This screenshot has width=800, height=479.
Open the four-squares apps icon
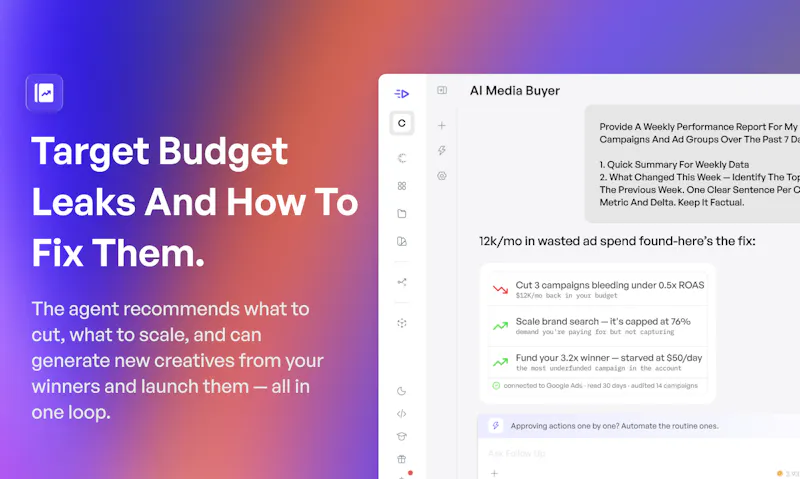point(402,186)
